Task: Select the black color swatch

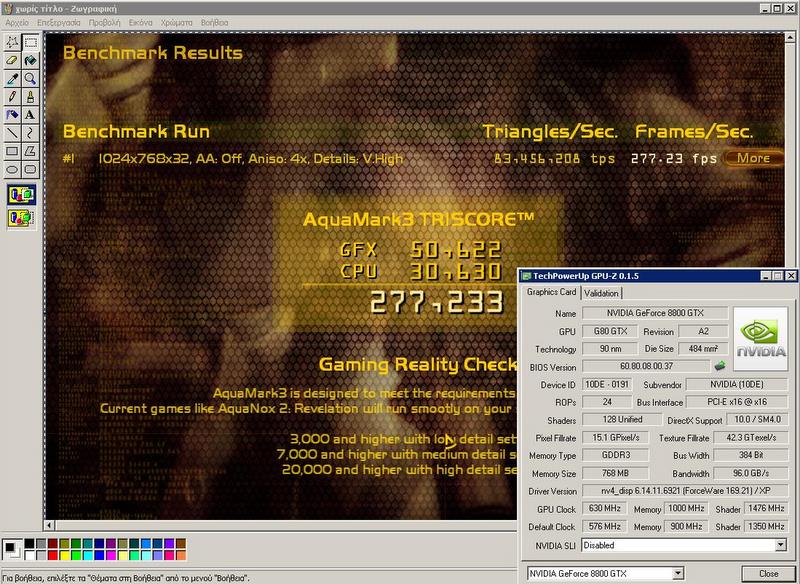Action: [29, 543]
